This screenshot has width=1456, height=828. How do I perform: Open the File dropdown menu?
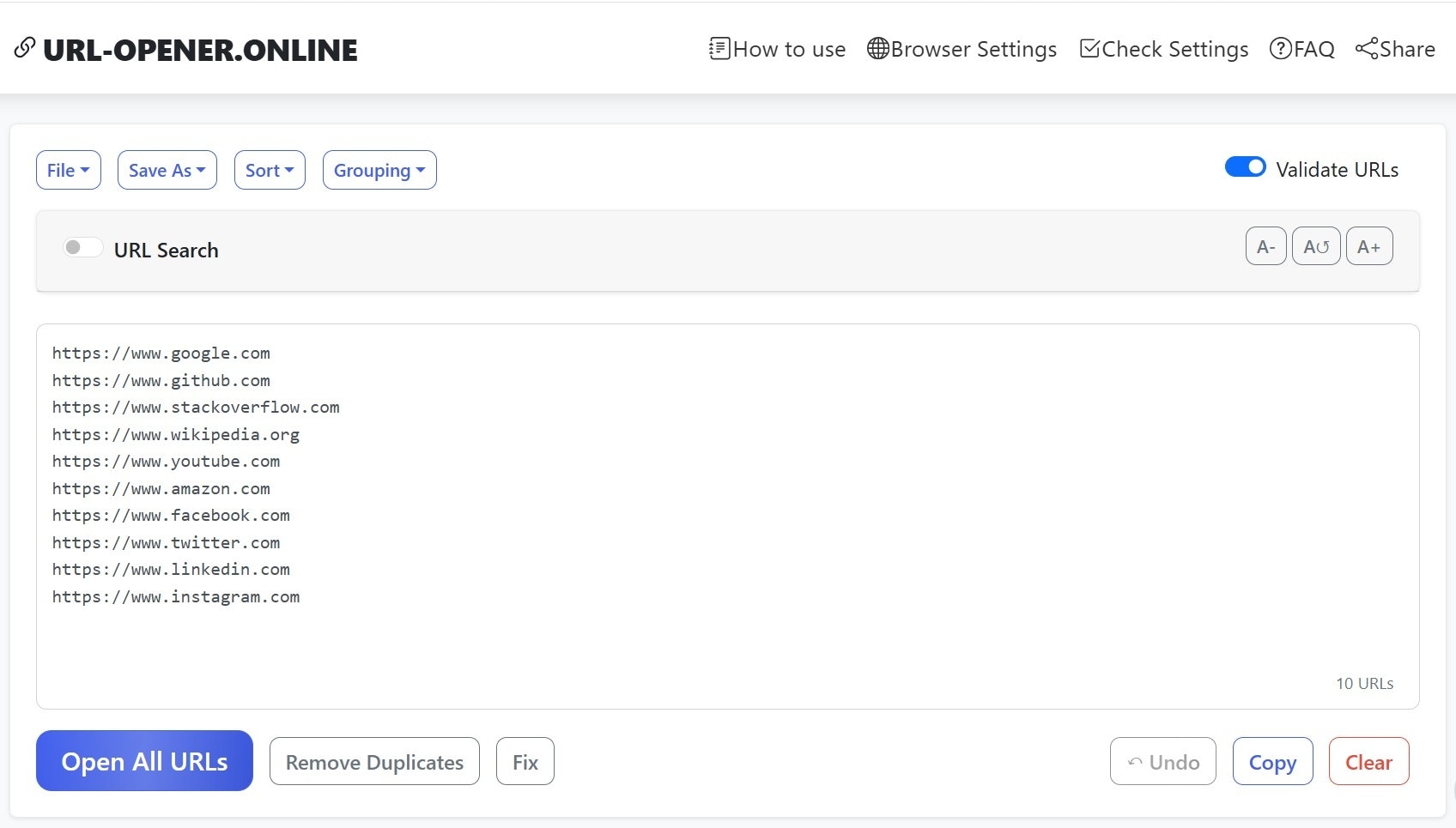pyautogui.click(x=69, y=170)
